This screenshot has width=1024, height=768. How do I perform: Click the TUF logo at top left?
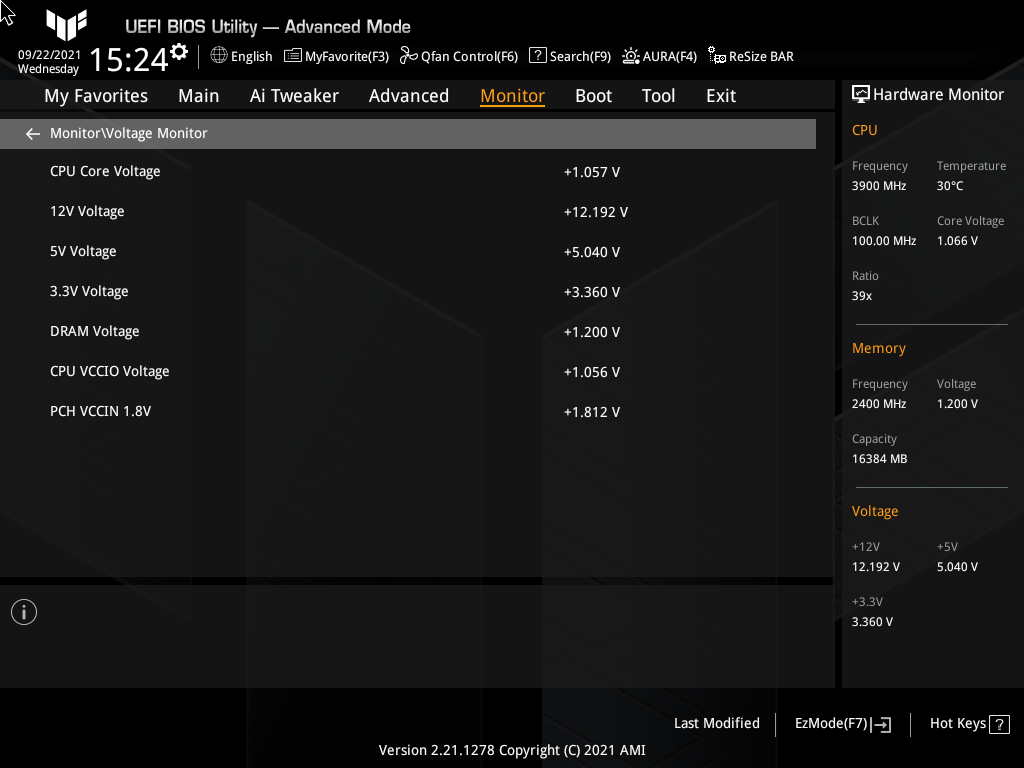pyautogui.click(x=67, y=25)
